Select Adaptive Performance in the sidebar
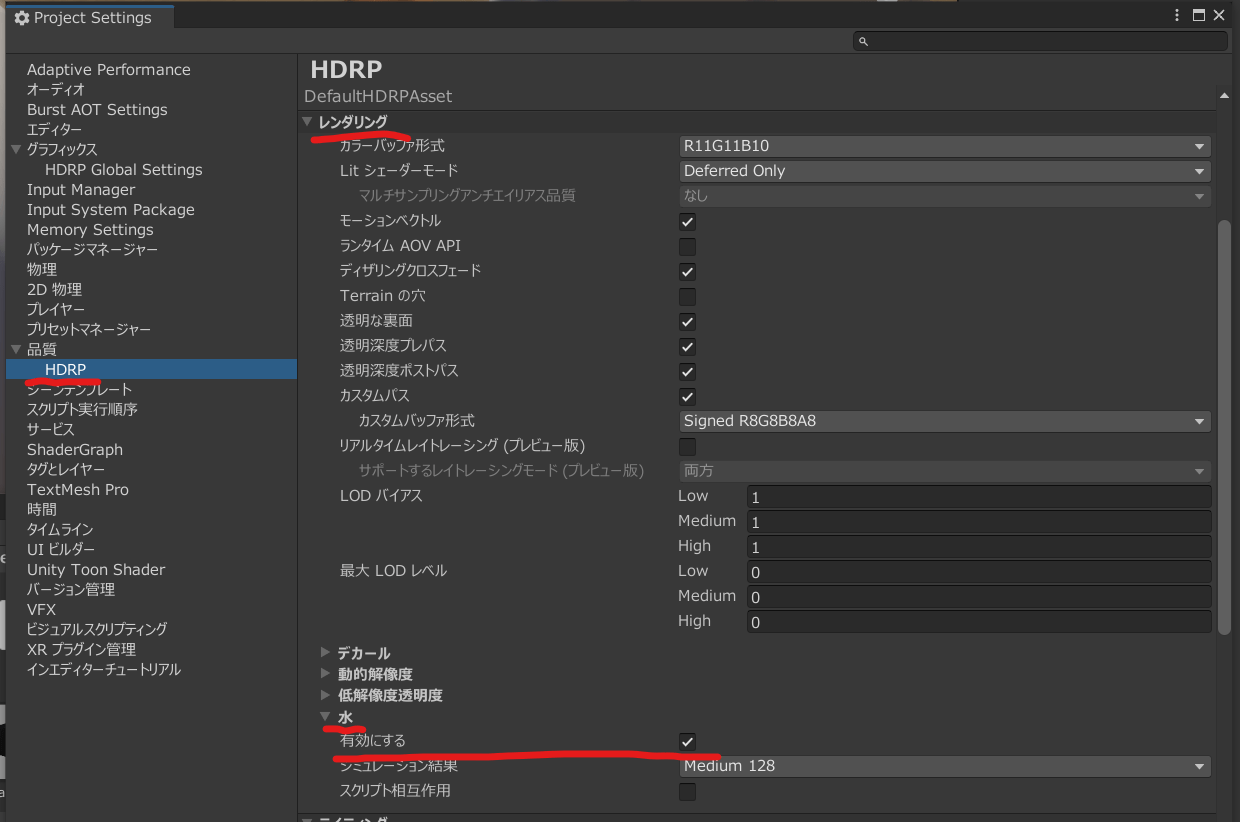This screenshot has height=822, width=1240. click(109, 70)
